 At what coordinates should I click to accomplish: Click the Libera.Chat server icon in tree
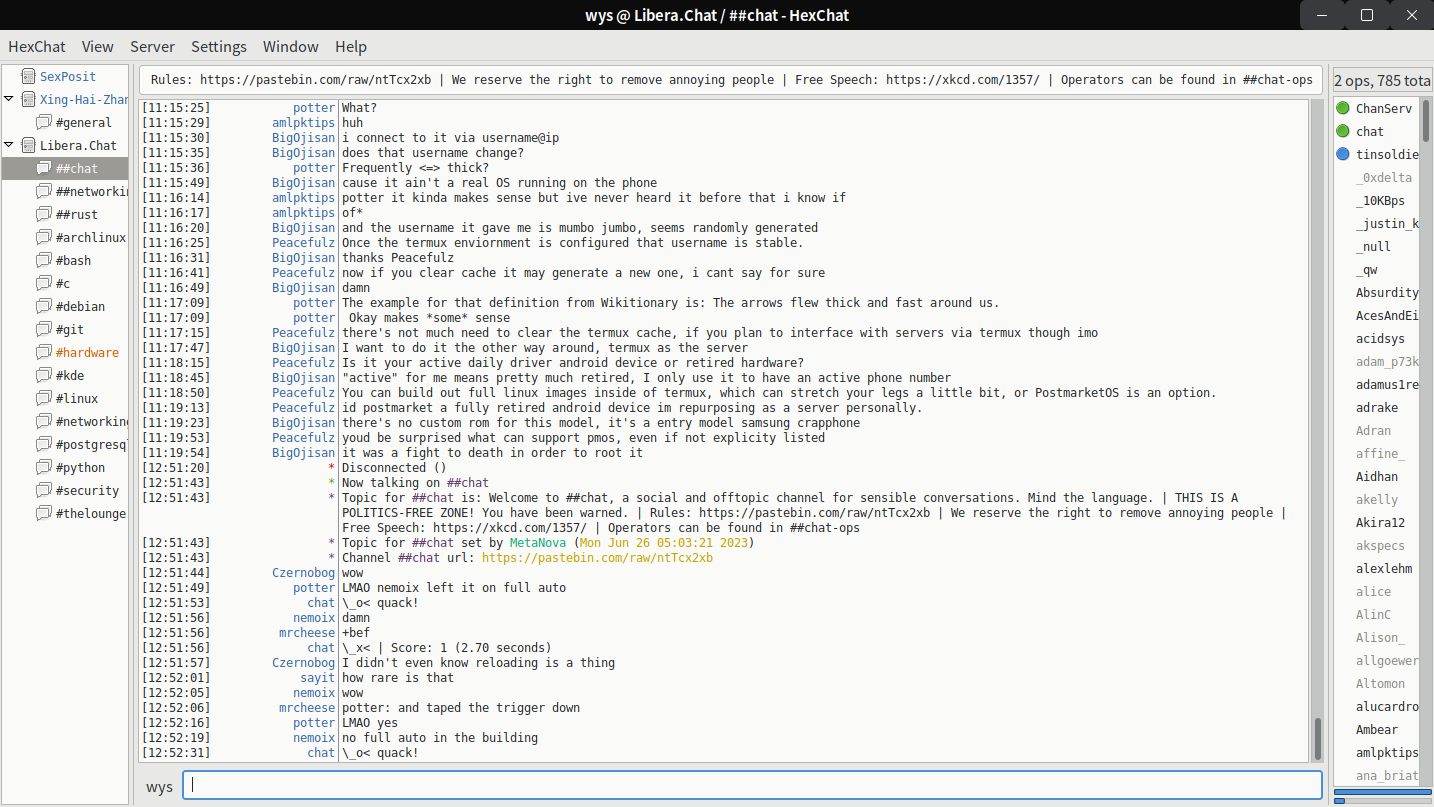26,145
